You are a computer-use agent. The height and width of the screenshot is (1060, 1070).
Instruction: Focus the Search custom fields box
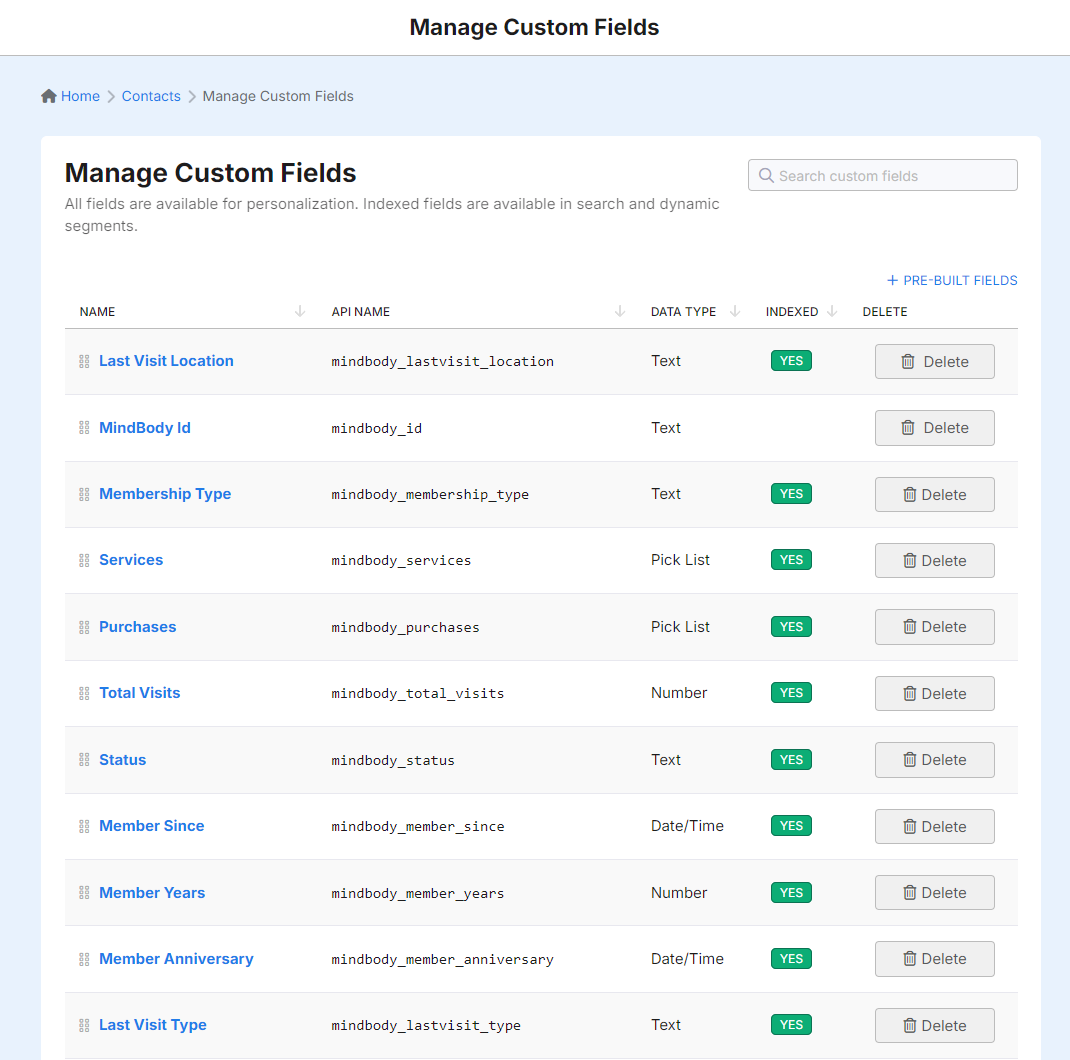coord(882,175)
